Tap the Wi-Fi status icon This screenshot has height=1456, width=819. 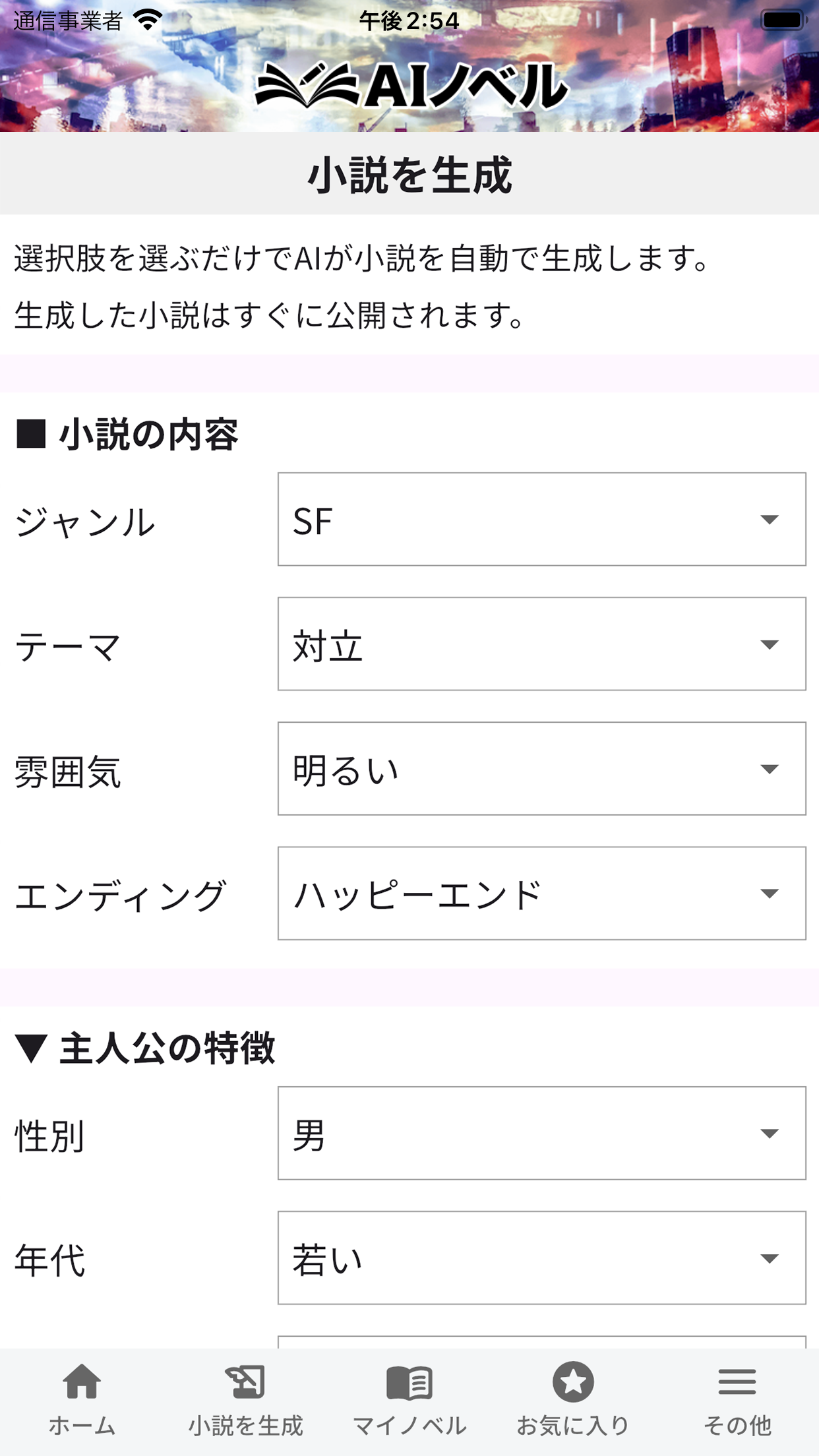click(148, 20)
